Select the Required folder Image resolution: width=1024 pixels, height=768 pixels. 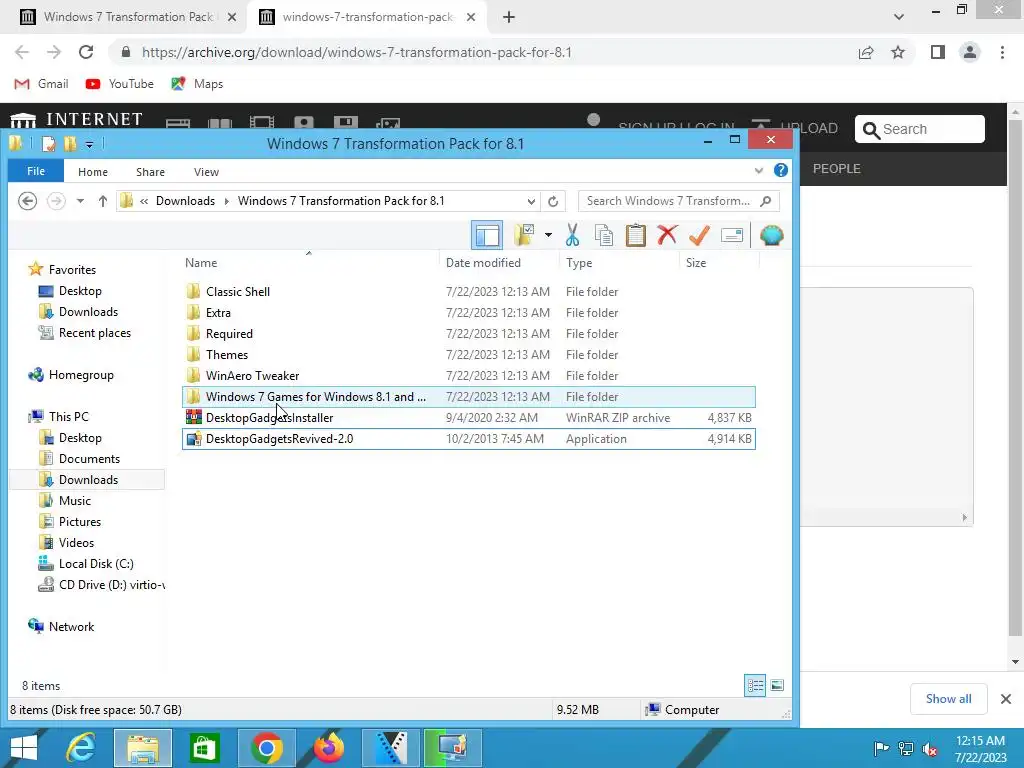469,334
